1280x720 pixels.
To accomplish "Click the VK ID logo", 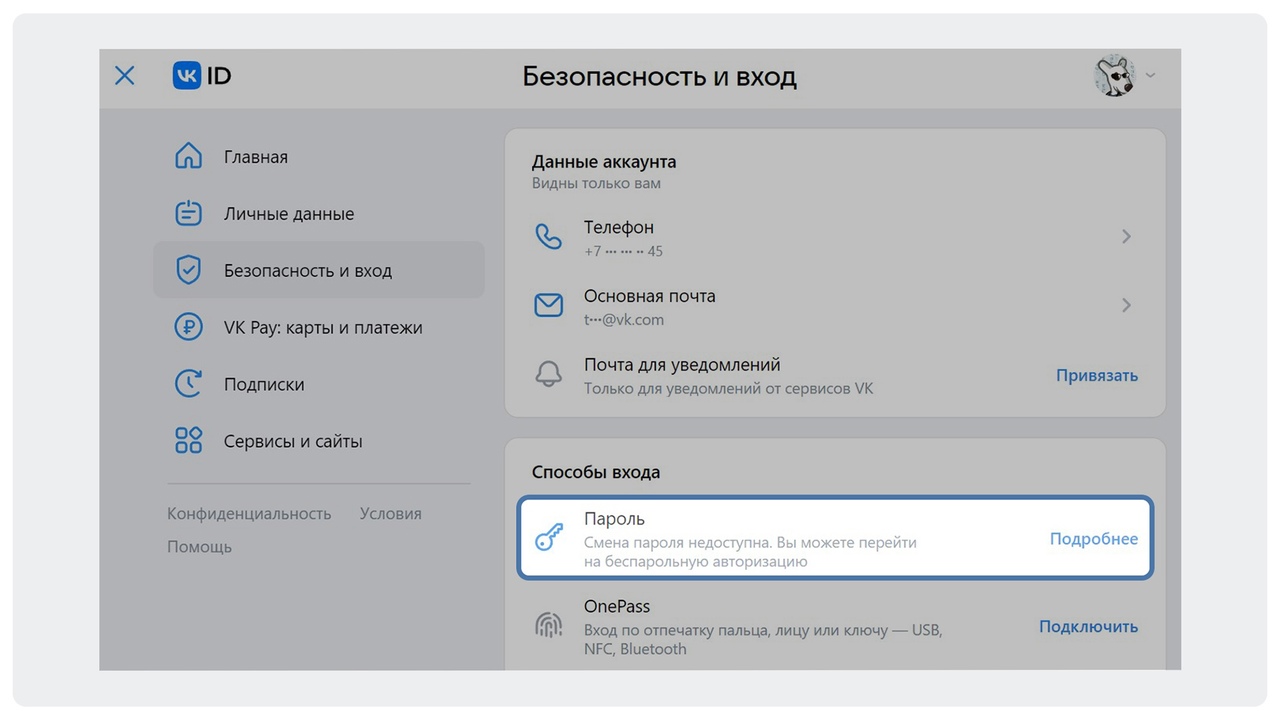I will (202, 76).
